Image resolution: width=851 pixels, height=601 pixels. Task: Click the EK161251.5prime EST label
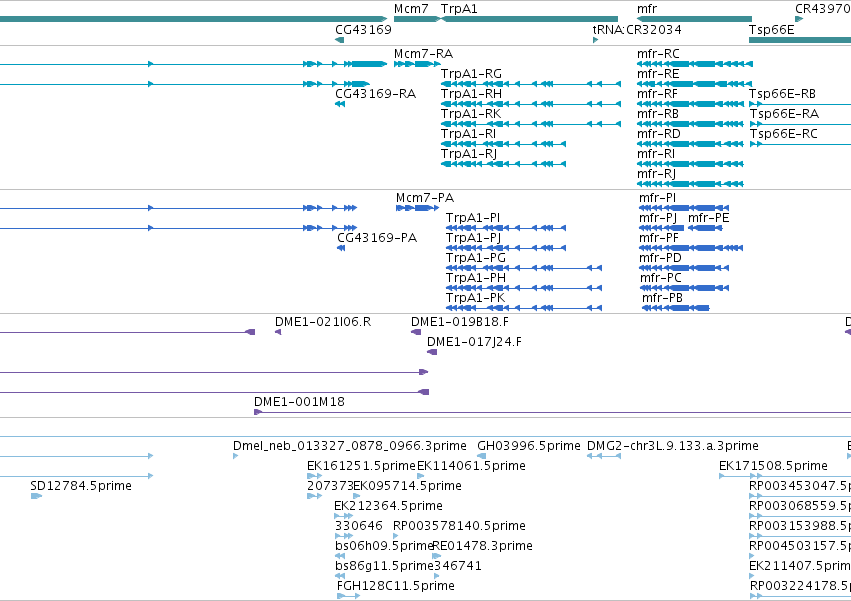tap(361, 466)
